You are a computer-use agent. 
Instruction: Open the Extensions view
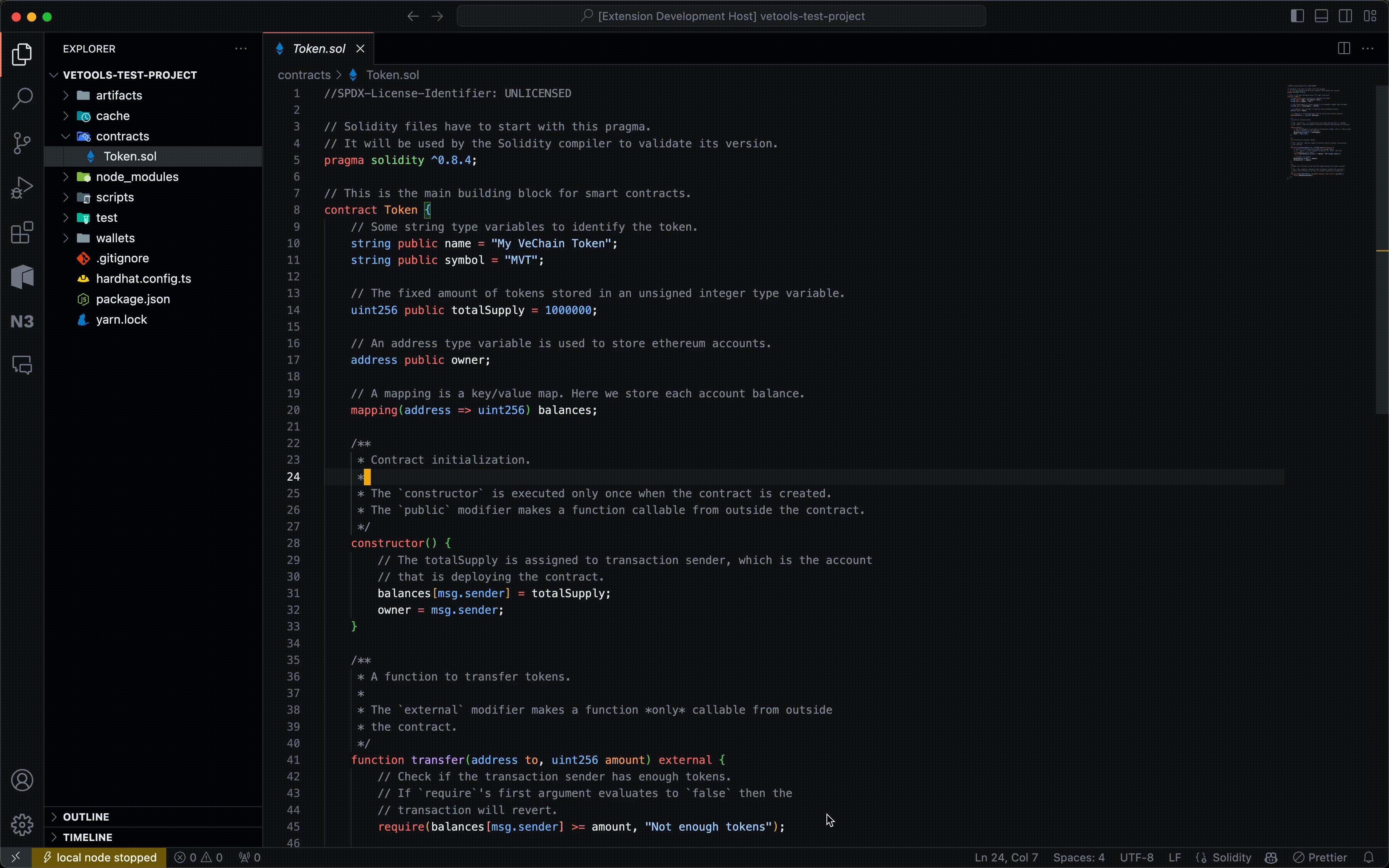point(22,233)
